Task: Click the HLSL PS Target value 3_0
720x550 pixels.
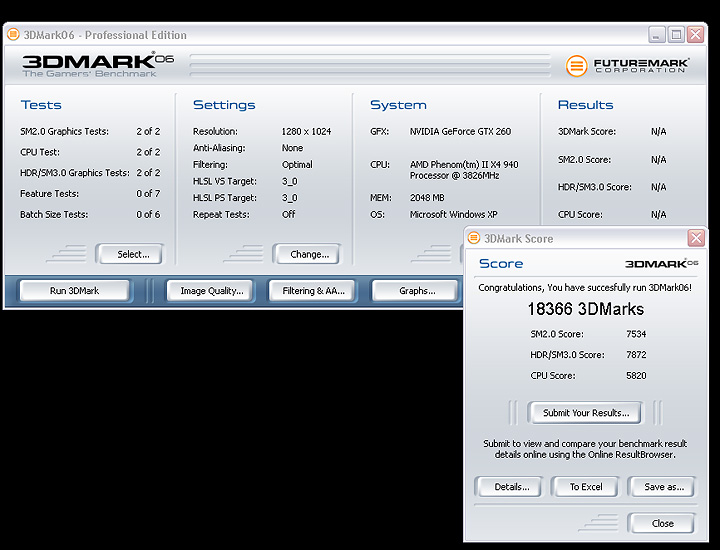Action: pyautogui.click(x=290, y=198)
